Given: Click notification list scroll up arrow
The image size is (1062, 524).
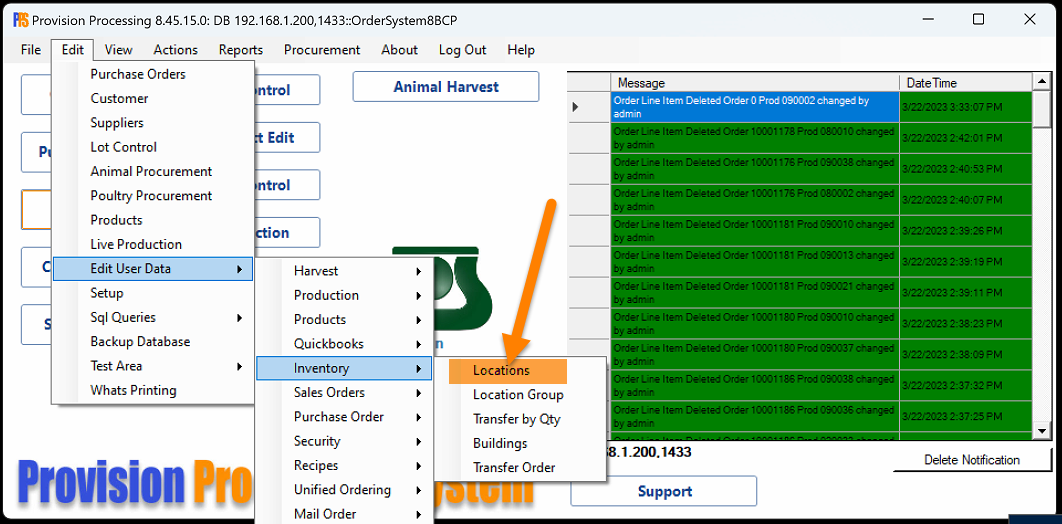Looking at the screenshot, I should pyautogui.click(x=1042, y=82).
